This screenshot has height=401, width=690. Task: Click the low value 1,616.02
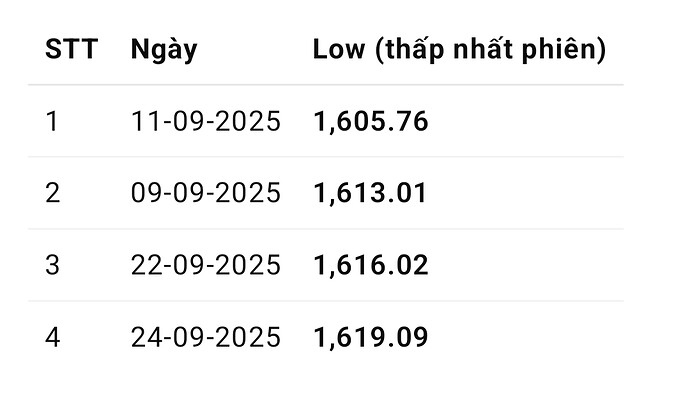(x=370, y=265)
